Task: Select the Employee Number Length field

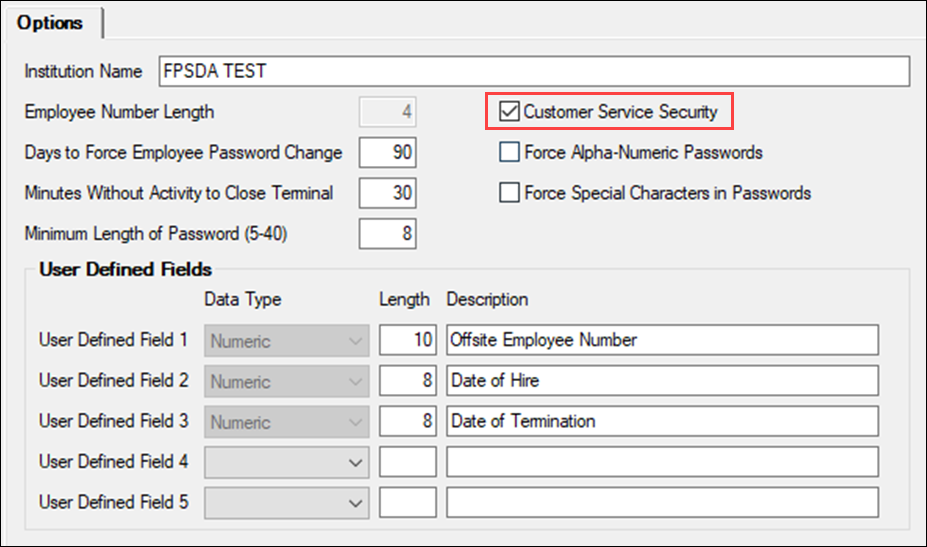Action: tap(387, 112)
